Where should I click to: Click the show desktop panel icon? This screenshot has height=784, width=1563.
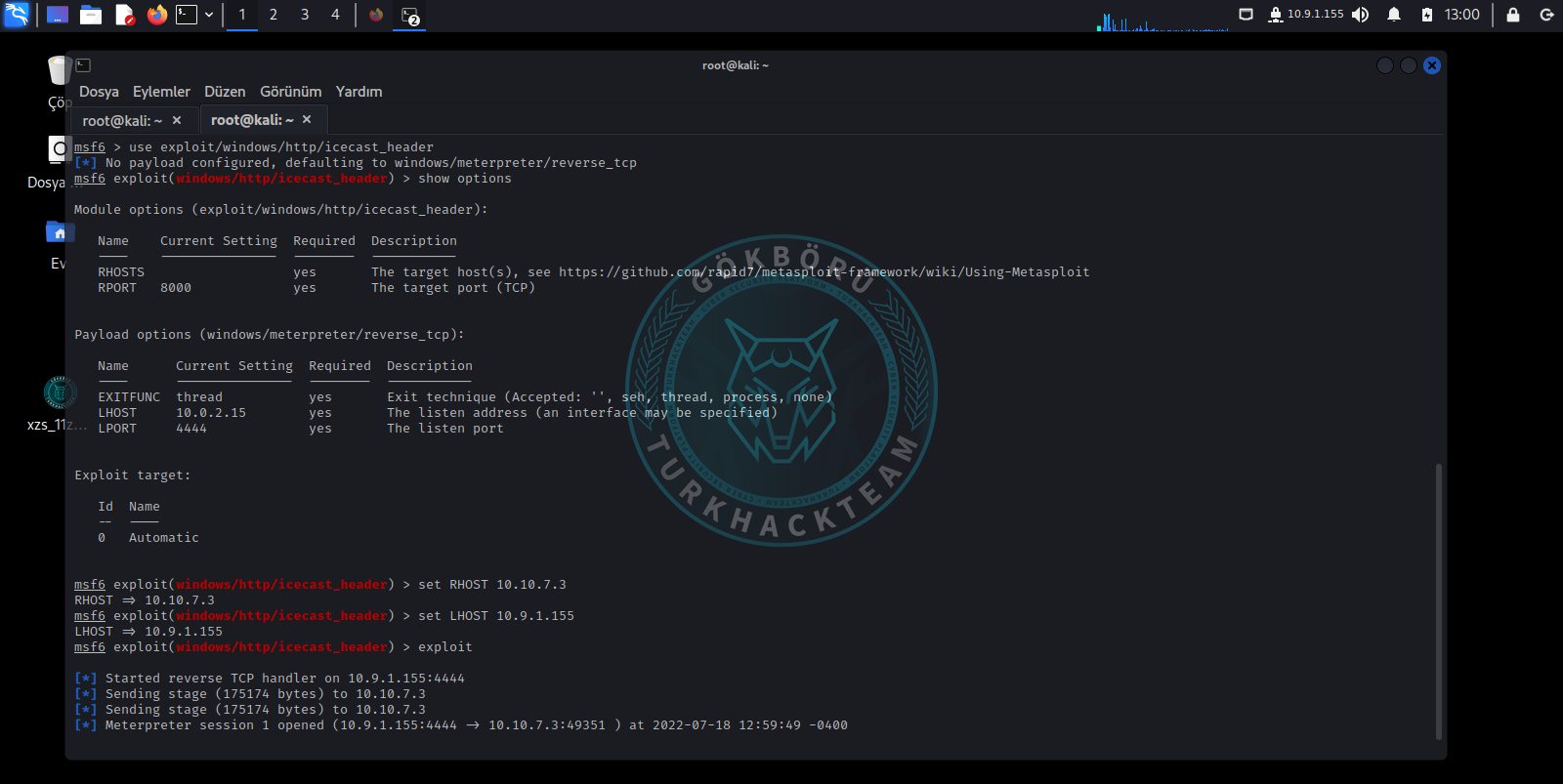click(58, 15)
